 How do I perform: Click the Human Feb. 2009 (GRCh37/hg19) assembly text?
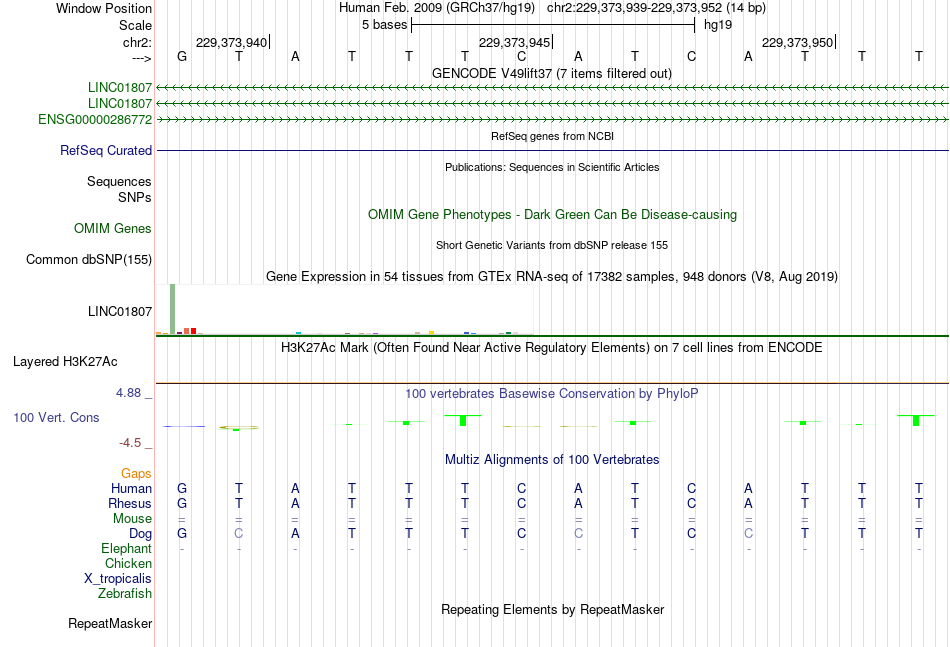click(437, 8)
